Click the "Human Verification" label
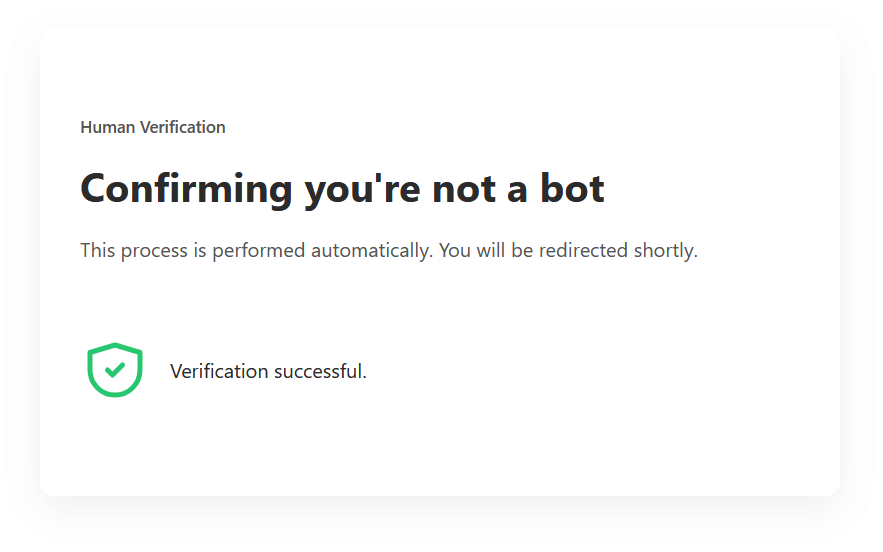 [153, 127]
